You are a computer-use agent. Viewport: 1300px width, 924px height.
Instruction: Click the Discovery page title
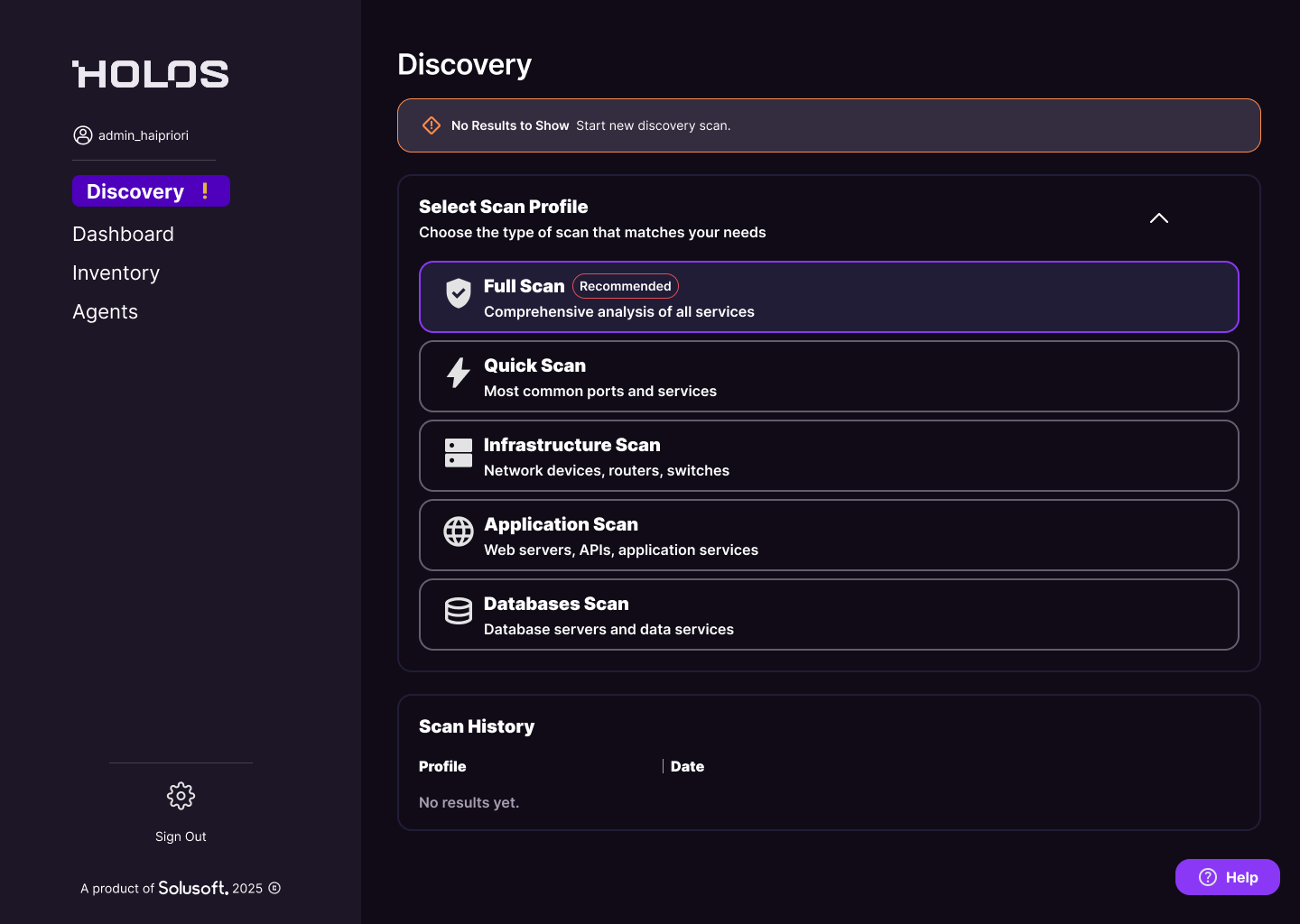[x=464, y=65]
